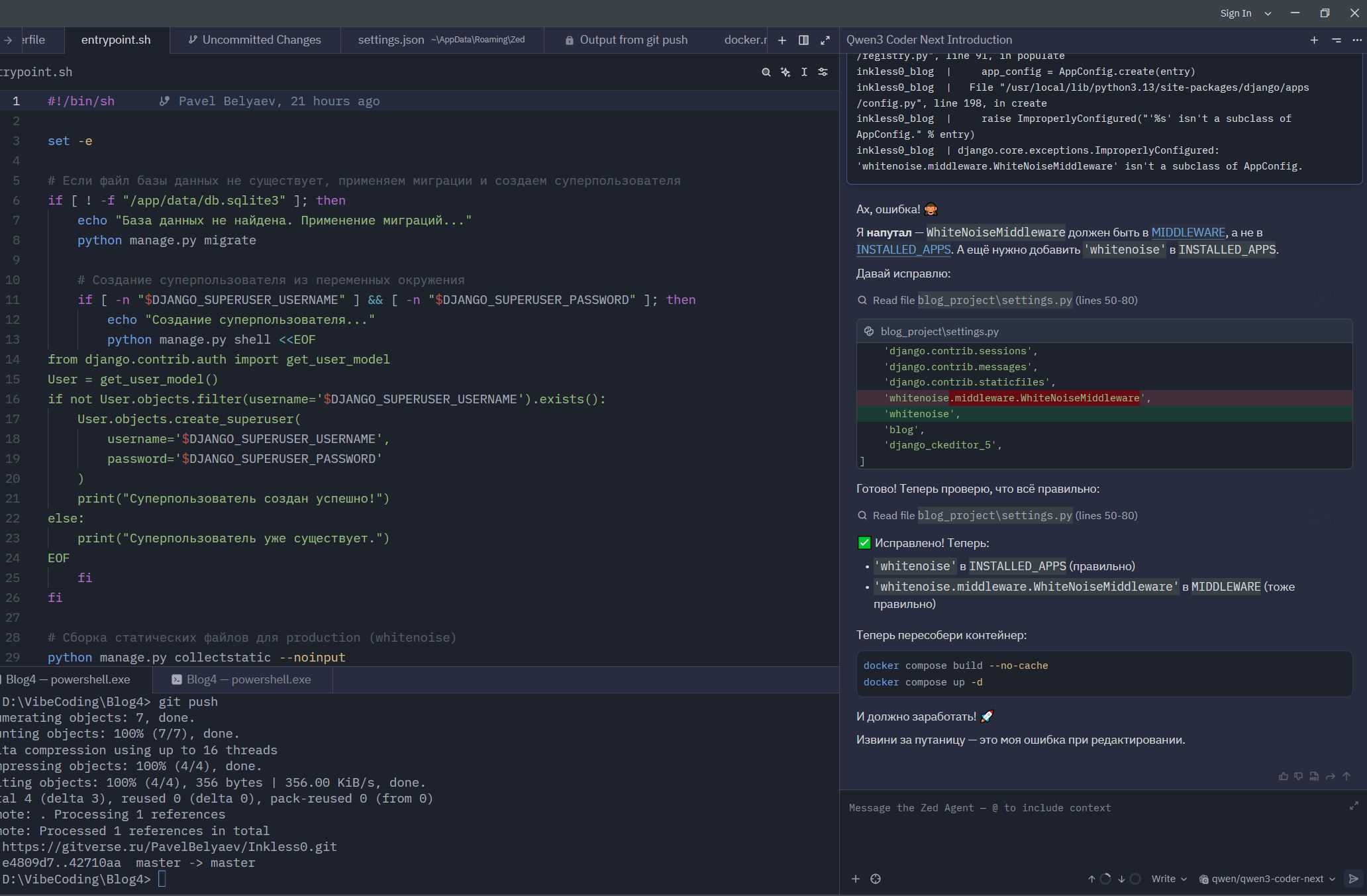Open thread as Markdown icon

(1315, 776)
